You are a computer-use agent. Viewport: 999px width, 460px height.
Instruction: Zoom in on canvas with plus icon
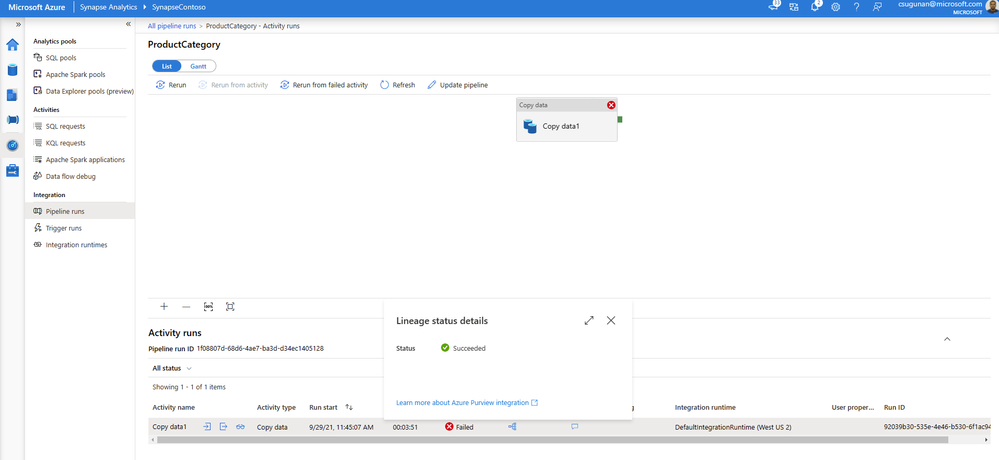point(164,306)
